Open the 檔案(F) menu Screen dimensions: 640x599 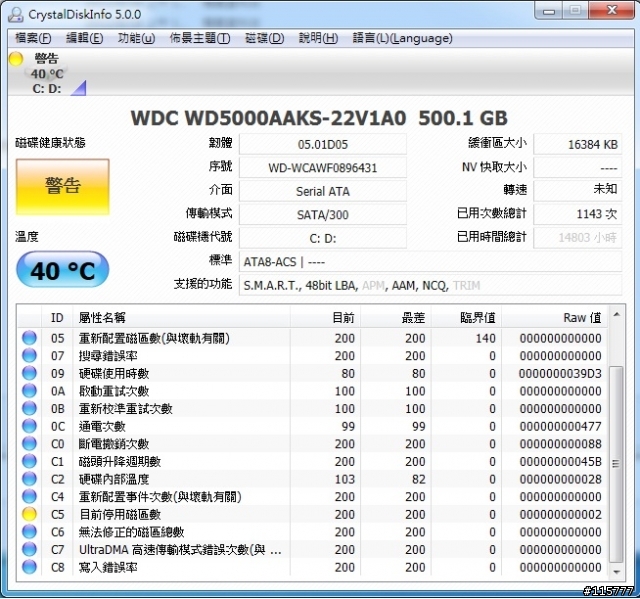(x=33, y=38)
